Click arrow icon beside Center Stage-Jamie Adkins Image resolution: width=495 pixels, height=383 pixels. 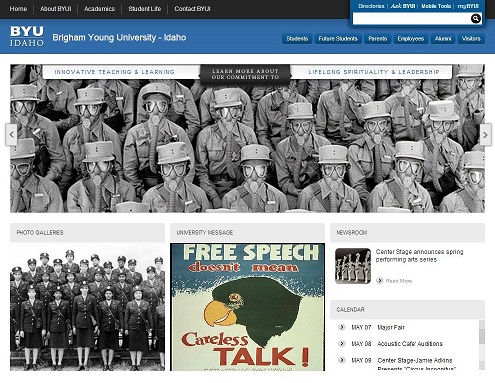click(x=342, y=360)
